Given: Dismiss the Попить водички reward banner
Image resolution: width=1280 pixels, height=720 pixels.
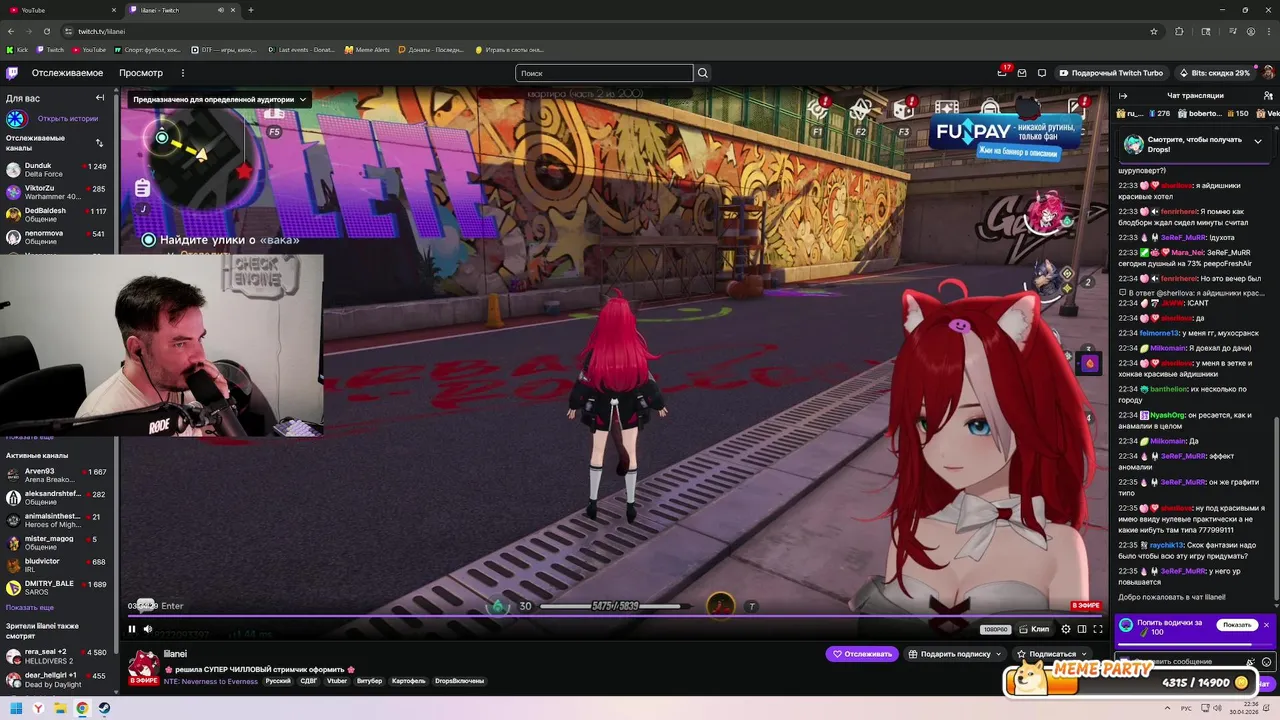Looking at the screenshot, I should click(1266, 625).
